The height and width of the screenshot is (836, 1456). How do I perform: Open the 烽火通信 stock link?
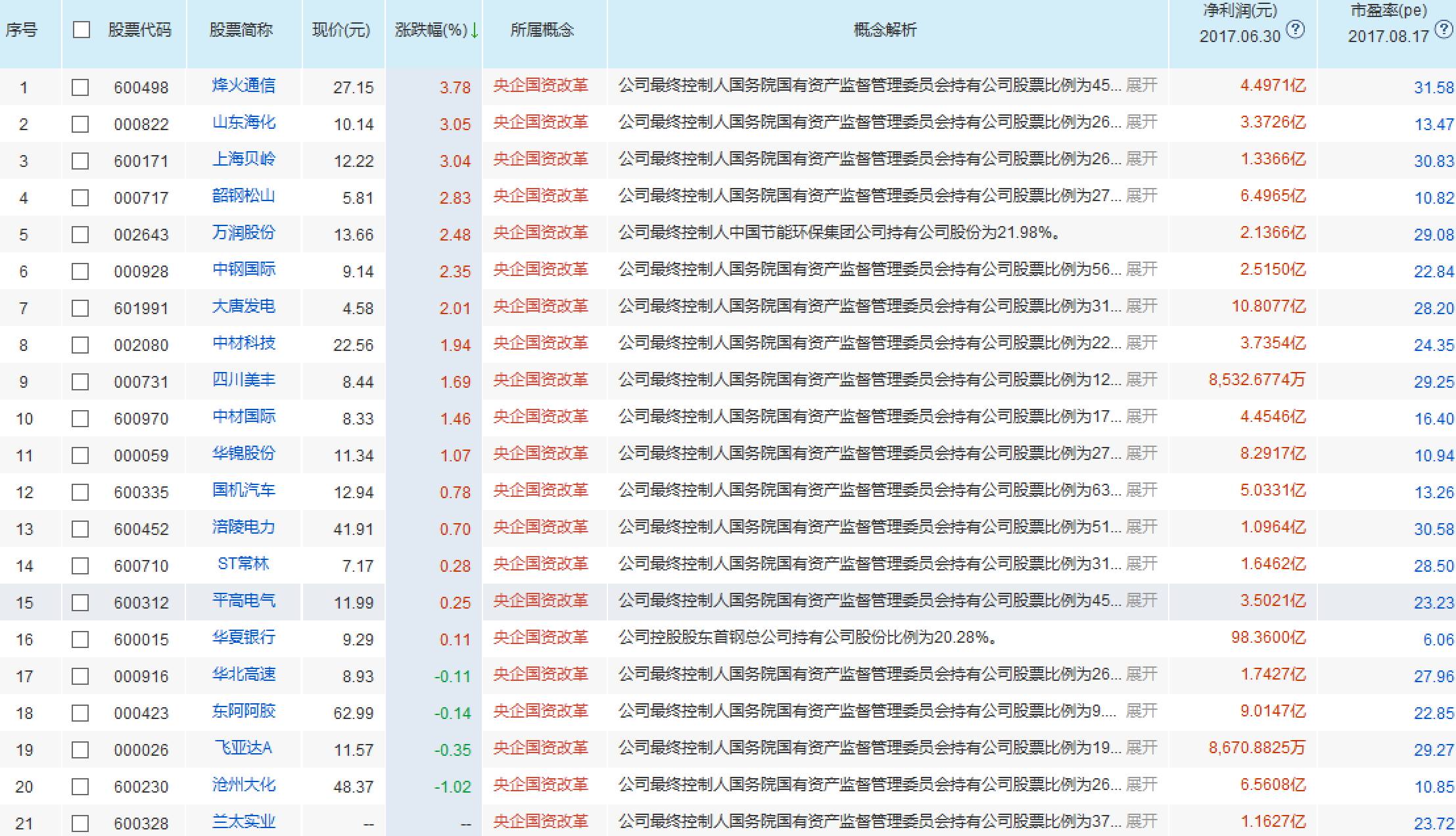point(243,86)
